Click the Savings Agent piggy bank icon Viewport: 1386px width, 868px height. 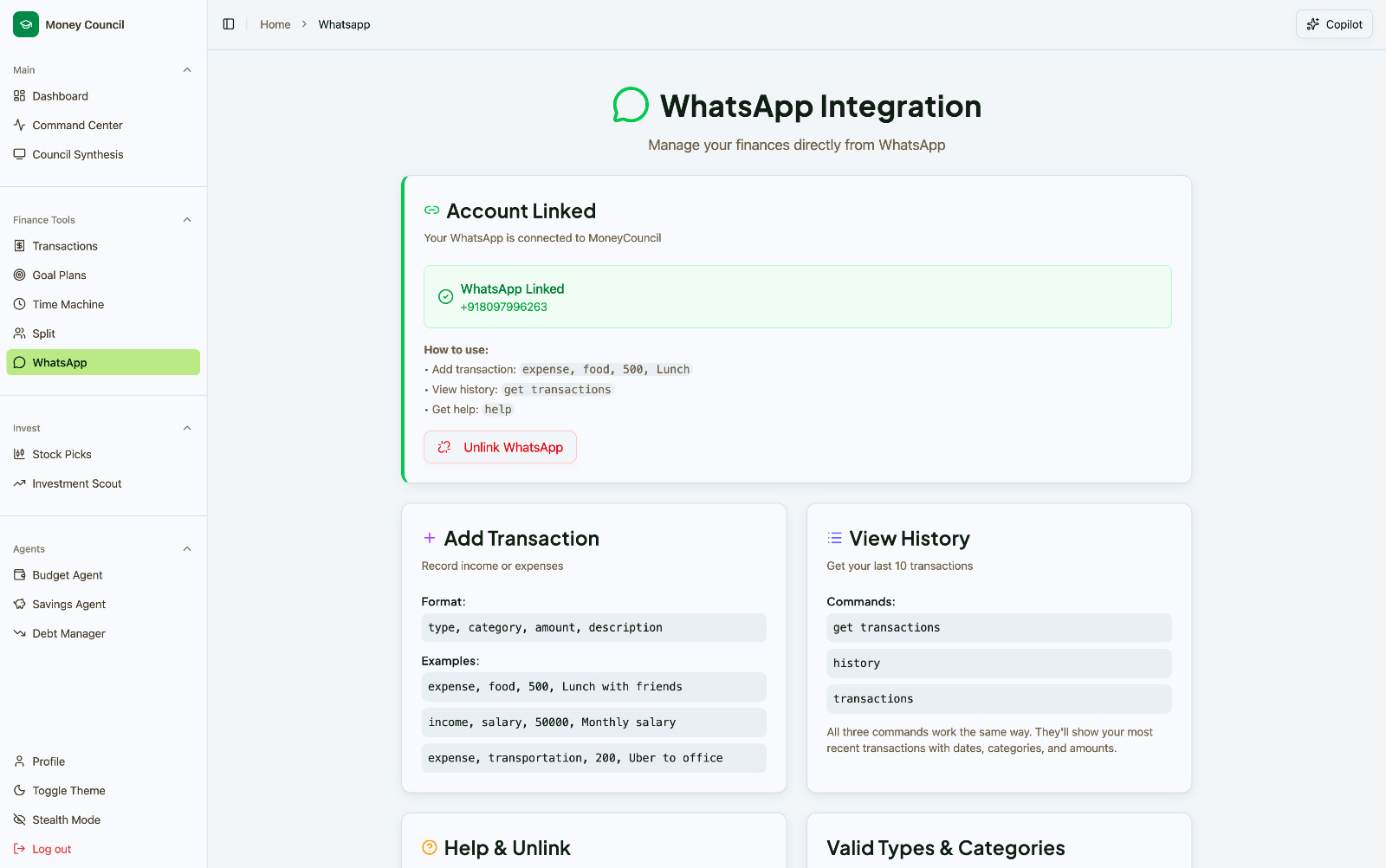tap(20, 604)
